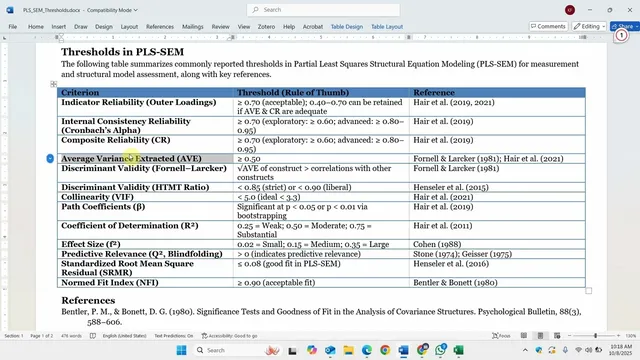Click the Henseler et al. (2015) cell
The image size is (640, 360).
coord(497,187)
